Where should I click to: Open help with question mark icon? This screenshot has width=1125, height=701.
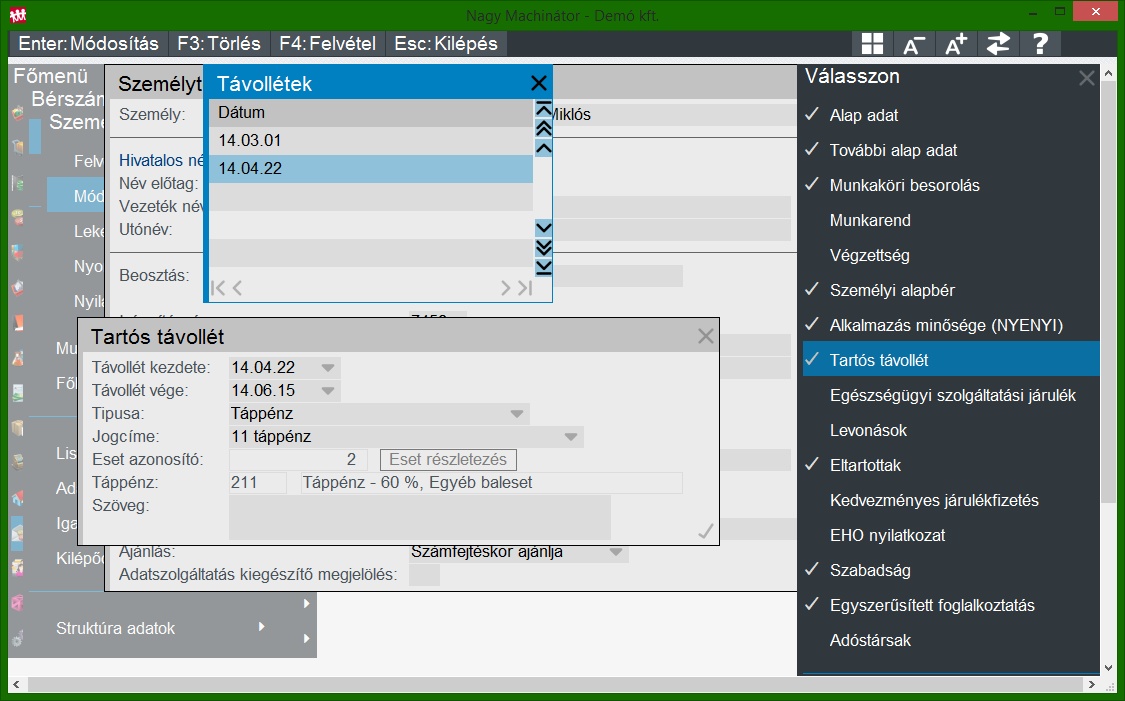(1040, 44)
